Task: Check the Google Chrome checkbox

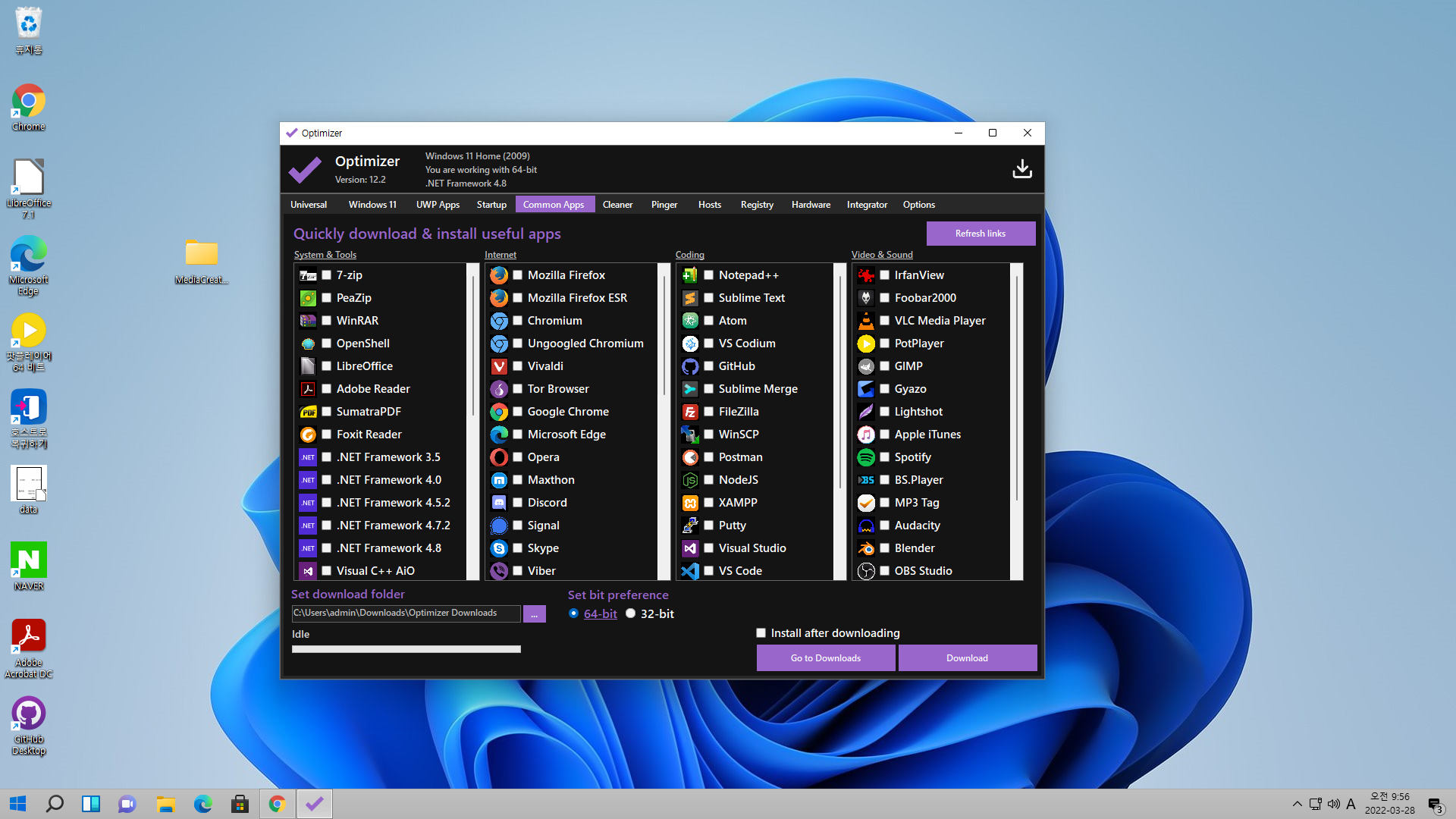Action: coord(518,412)
